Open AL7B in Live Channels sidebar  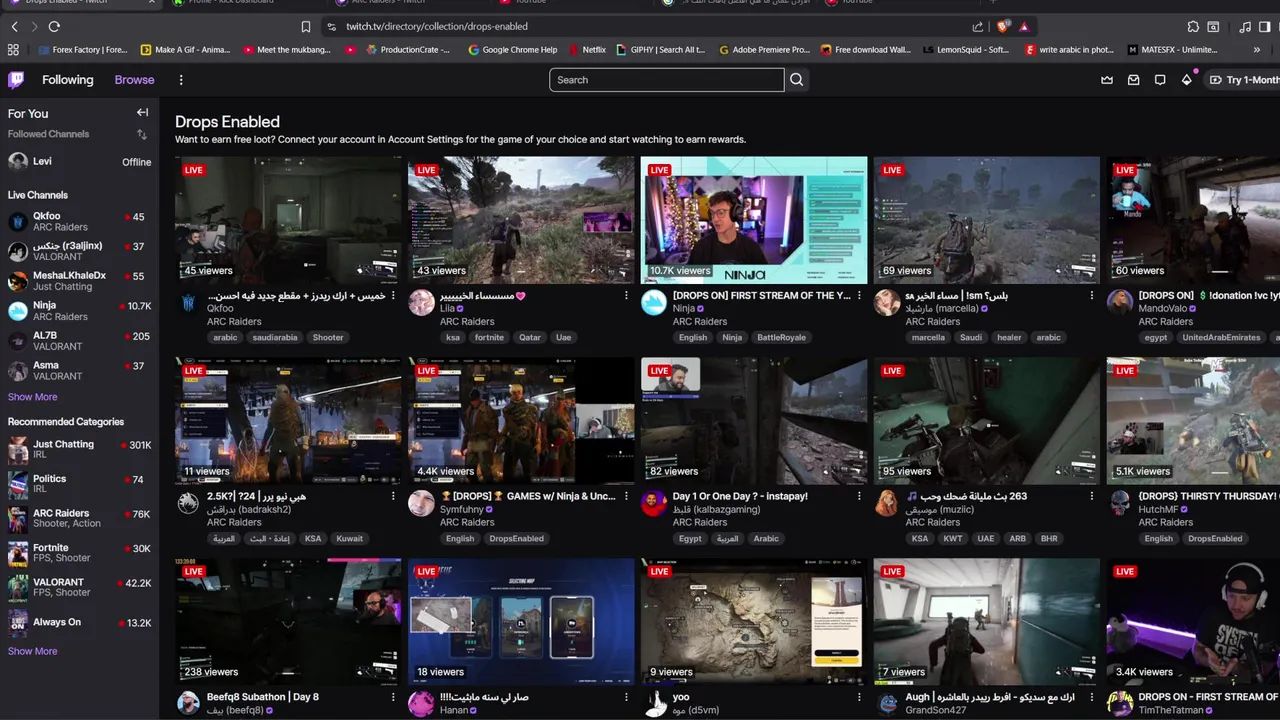coord(79,341)
